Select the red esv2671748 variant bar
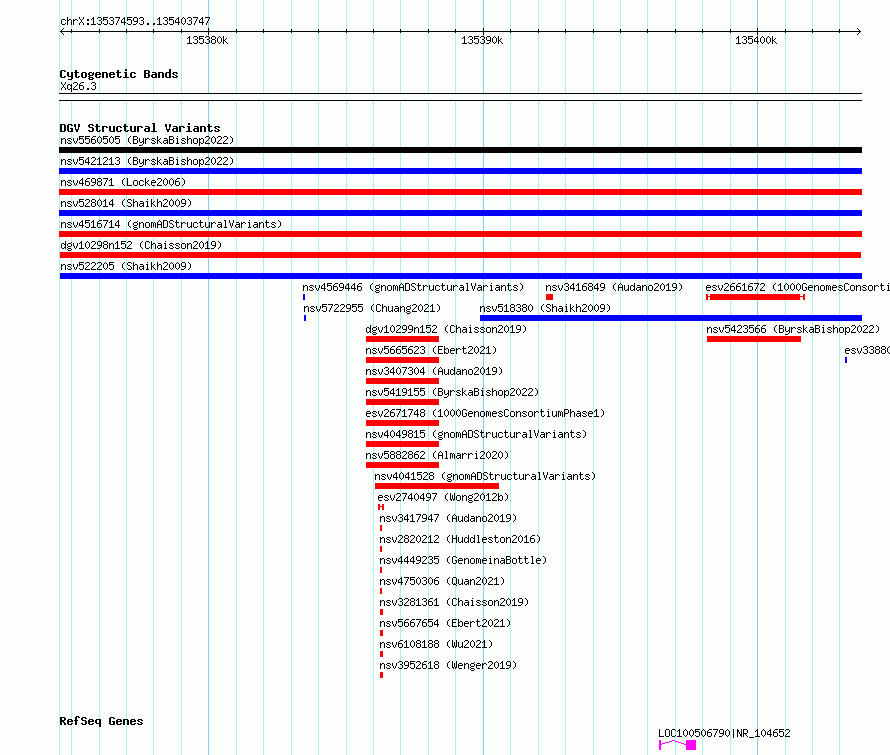890x755 pixels. [402, 423]
